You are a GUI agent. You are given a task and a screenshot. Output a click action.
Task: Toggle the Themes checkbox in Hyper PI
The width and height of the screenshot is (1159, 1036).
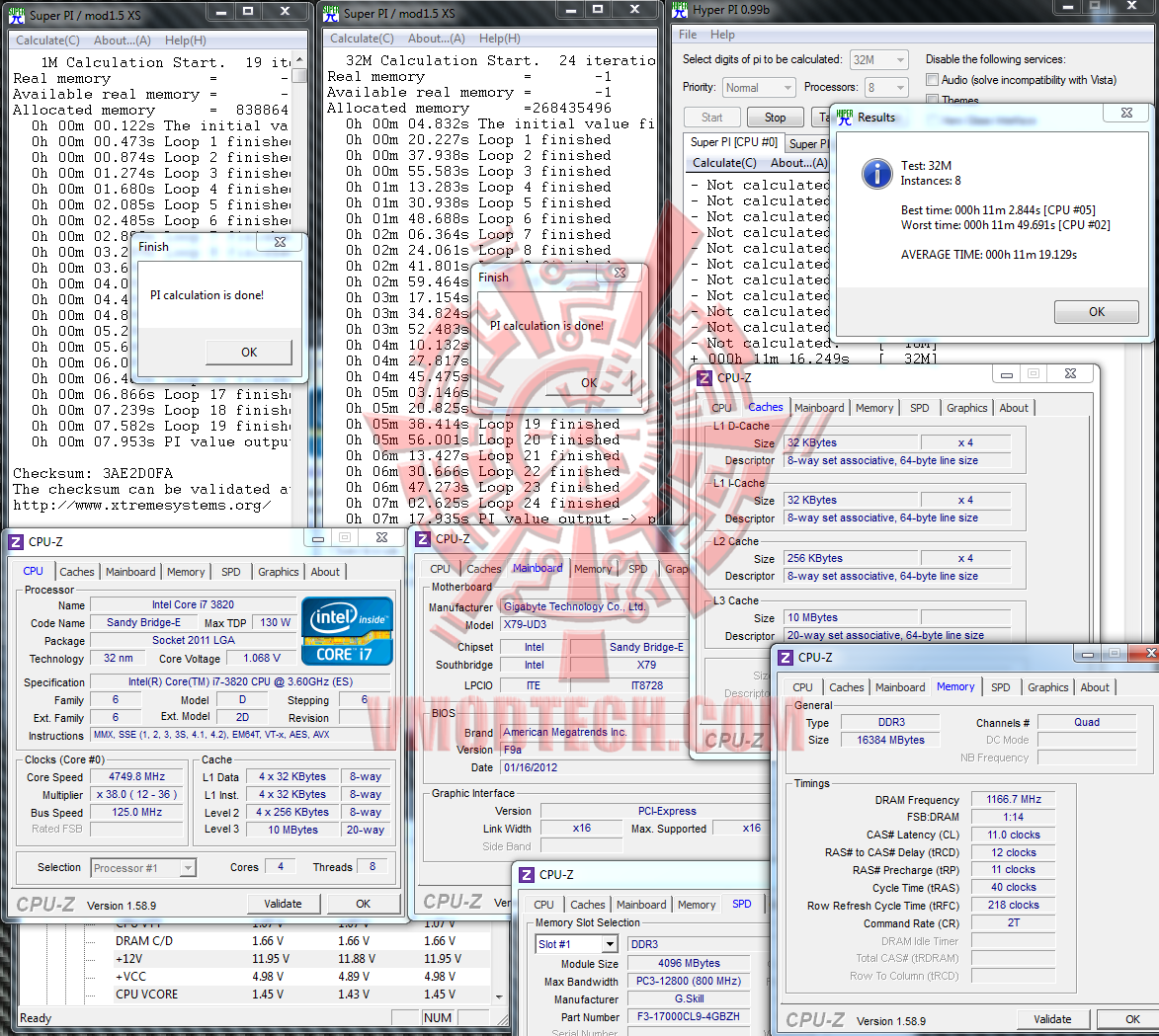pos(933,100)
